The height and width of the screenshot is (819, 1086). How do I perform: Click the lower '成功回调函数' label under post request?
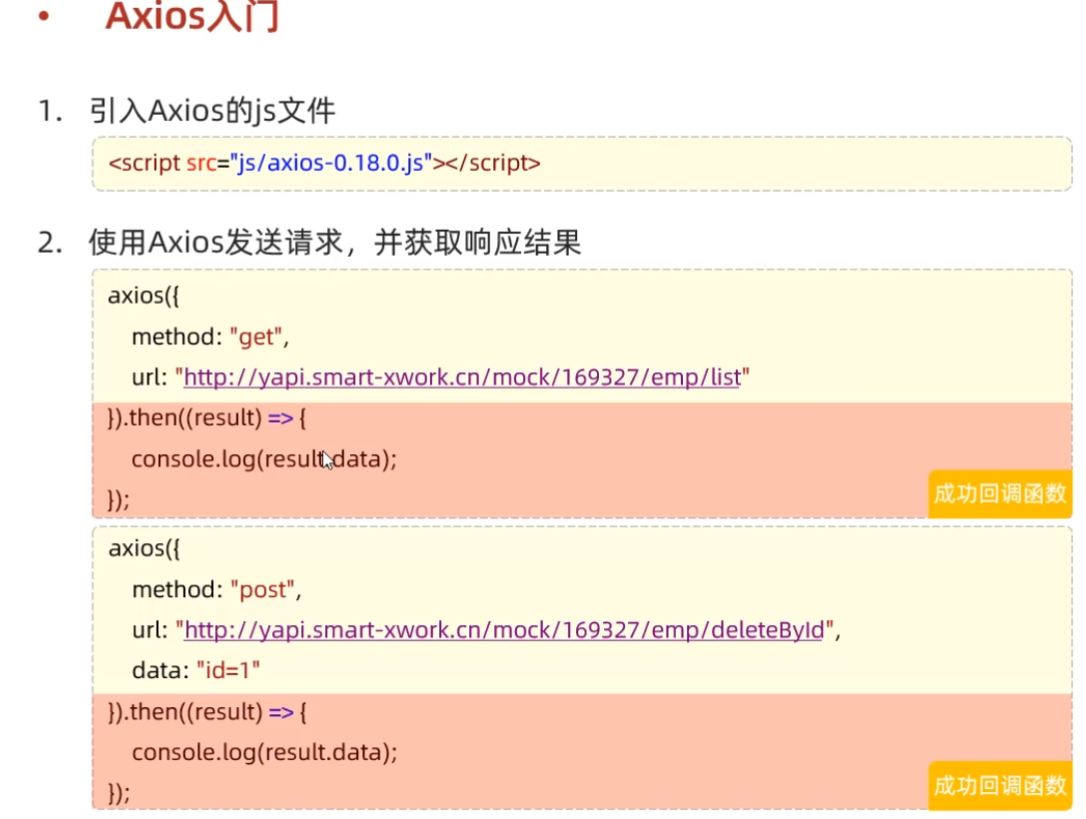999,786
